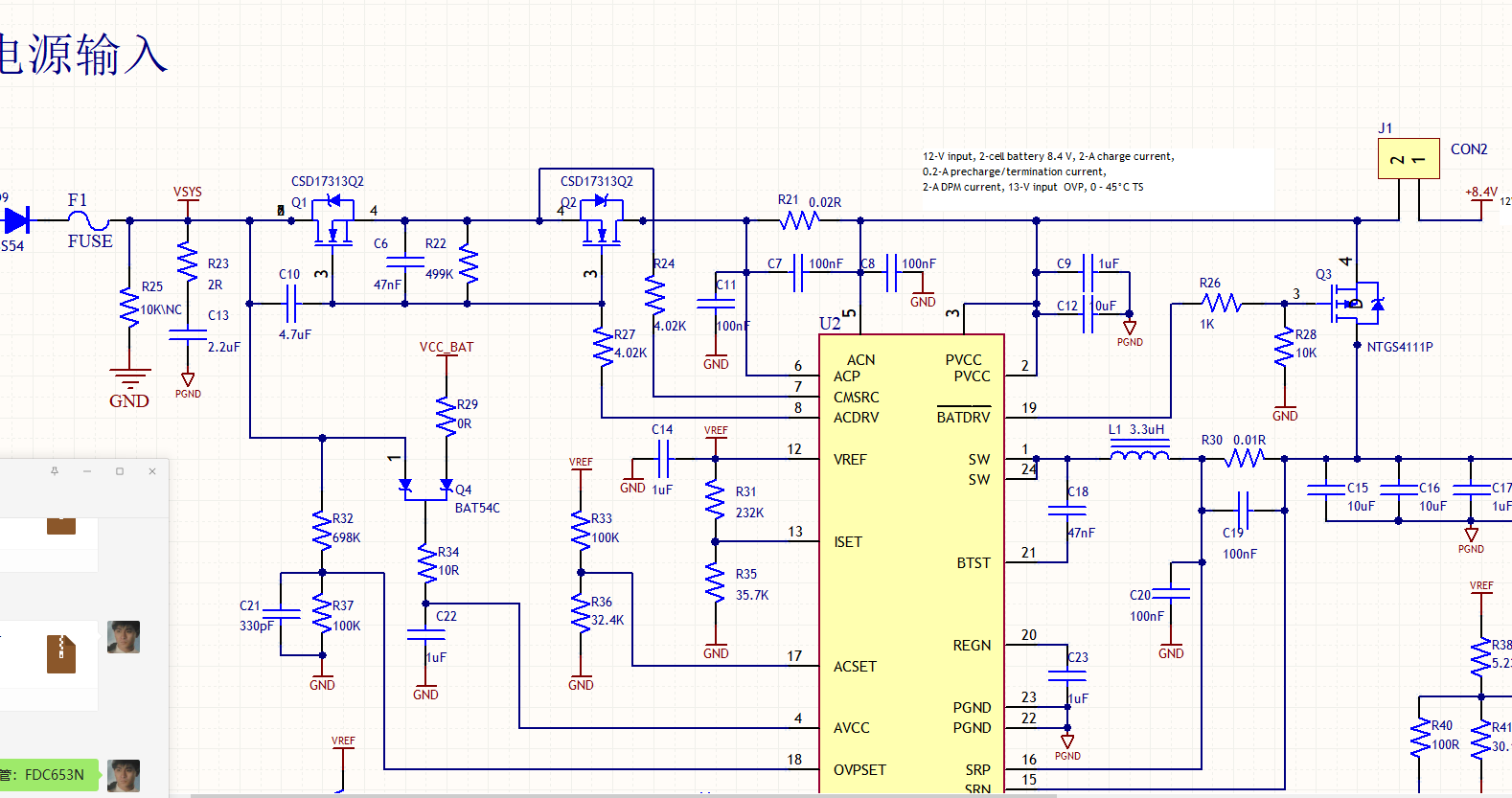Click the VREF pin name on U2

point(850,460)
